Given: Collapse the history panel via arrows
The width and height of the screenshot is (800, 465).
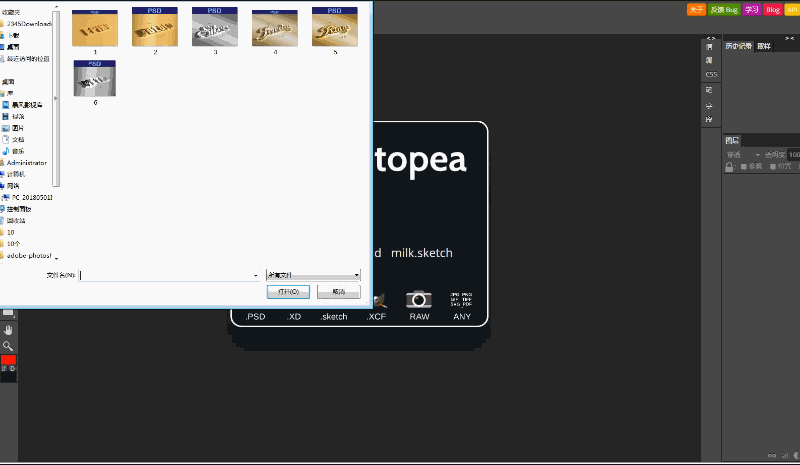Looking at the screenshot, I should pos(789,38).
